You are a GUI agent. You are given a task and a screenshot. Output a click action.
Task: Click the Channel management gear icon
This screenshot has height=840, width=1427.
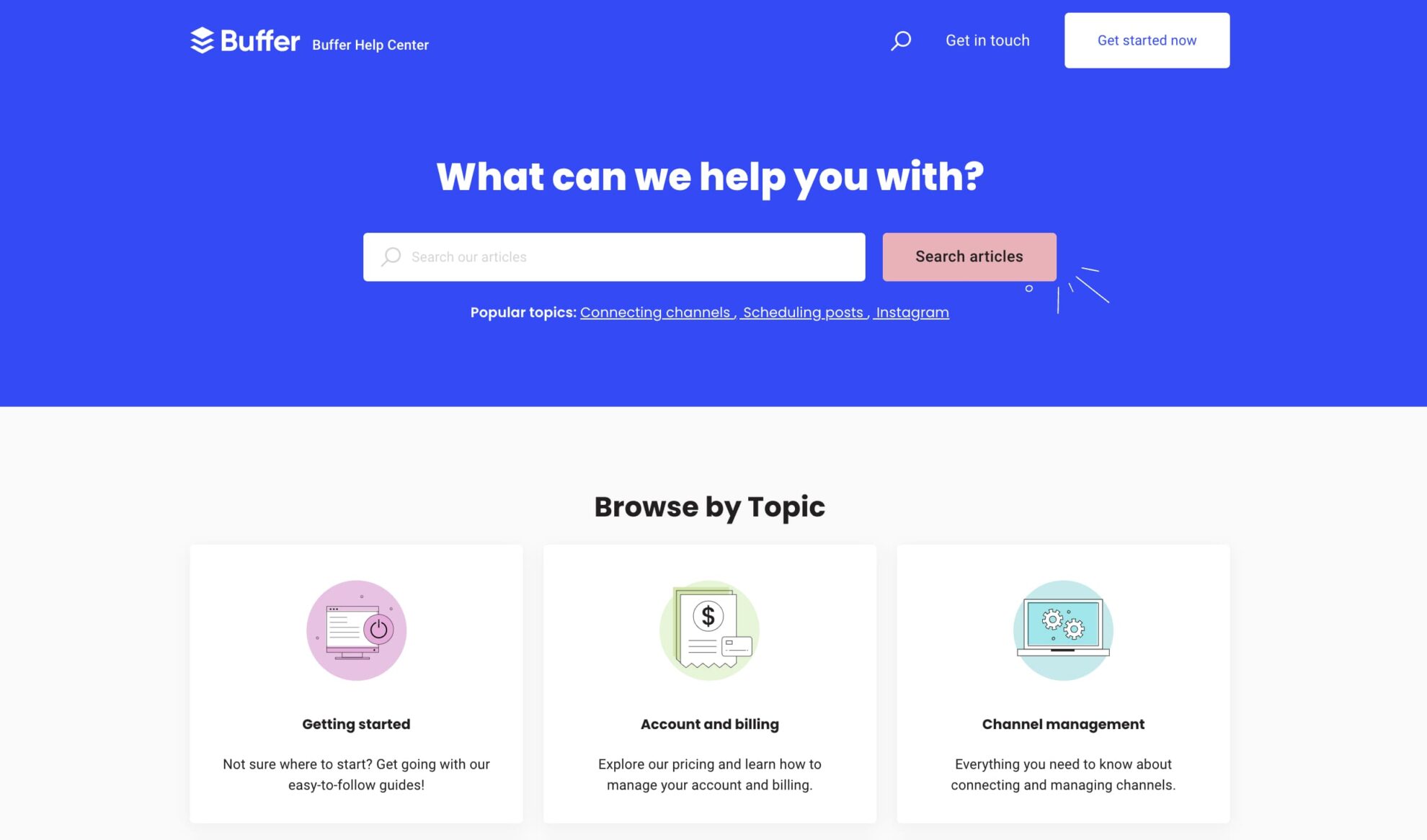pos(1063,627)
